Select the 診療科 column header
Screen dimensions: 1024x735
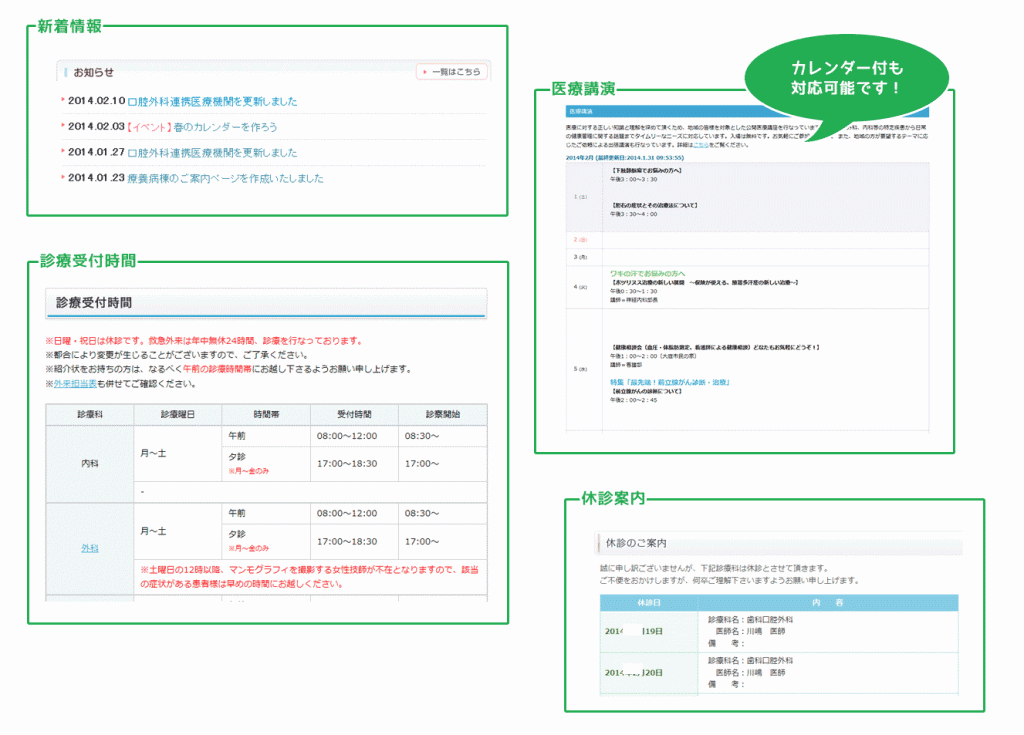coord(89,414)
